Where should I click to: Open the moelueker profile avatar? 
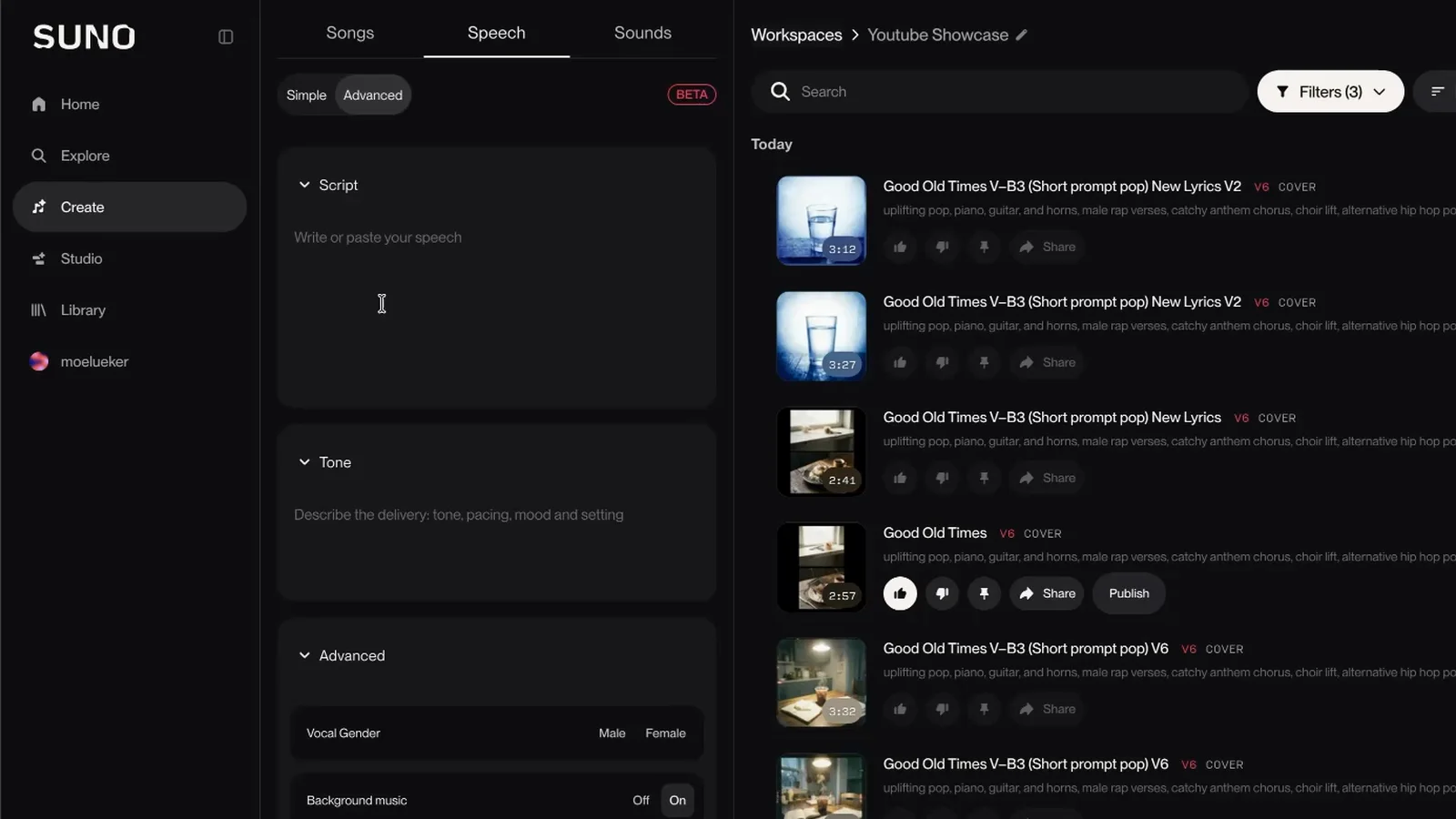(39, 362)
